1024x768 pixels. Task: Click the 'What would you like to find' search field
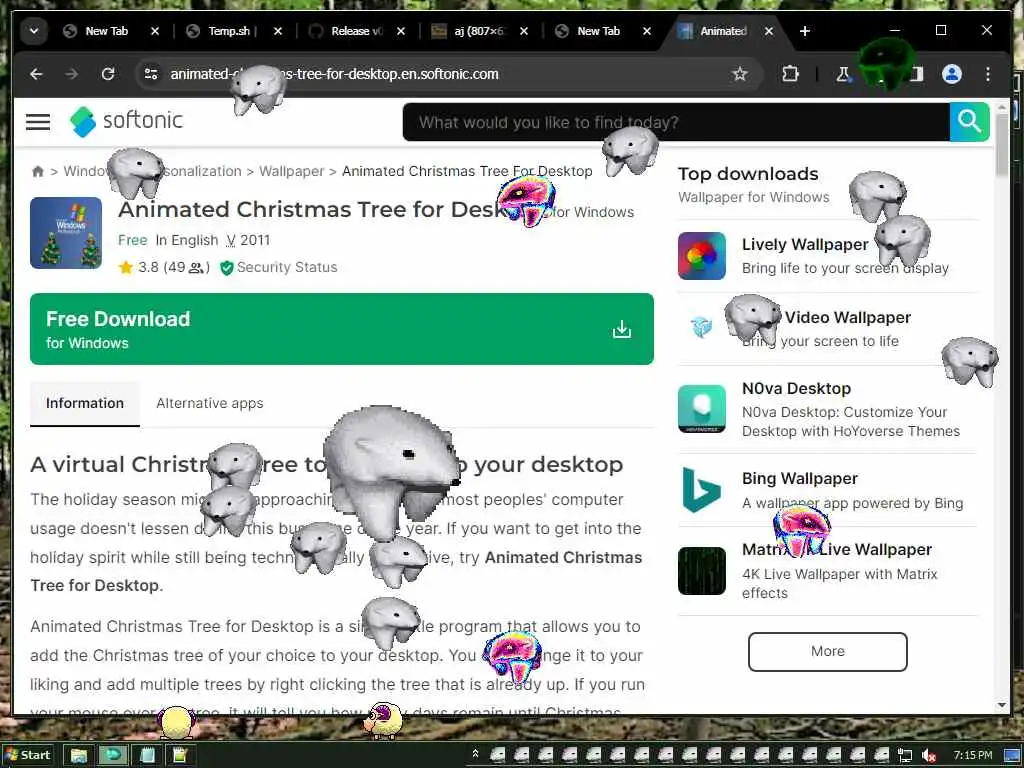676,121
